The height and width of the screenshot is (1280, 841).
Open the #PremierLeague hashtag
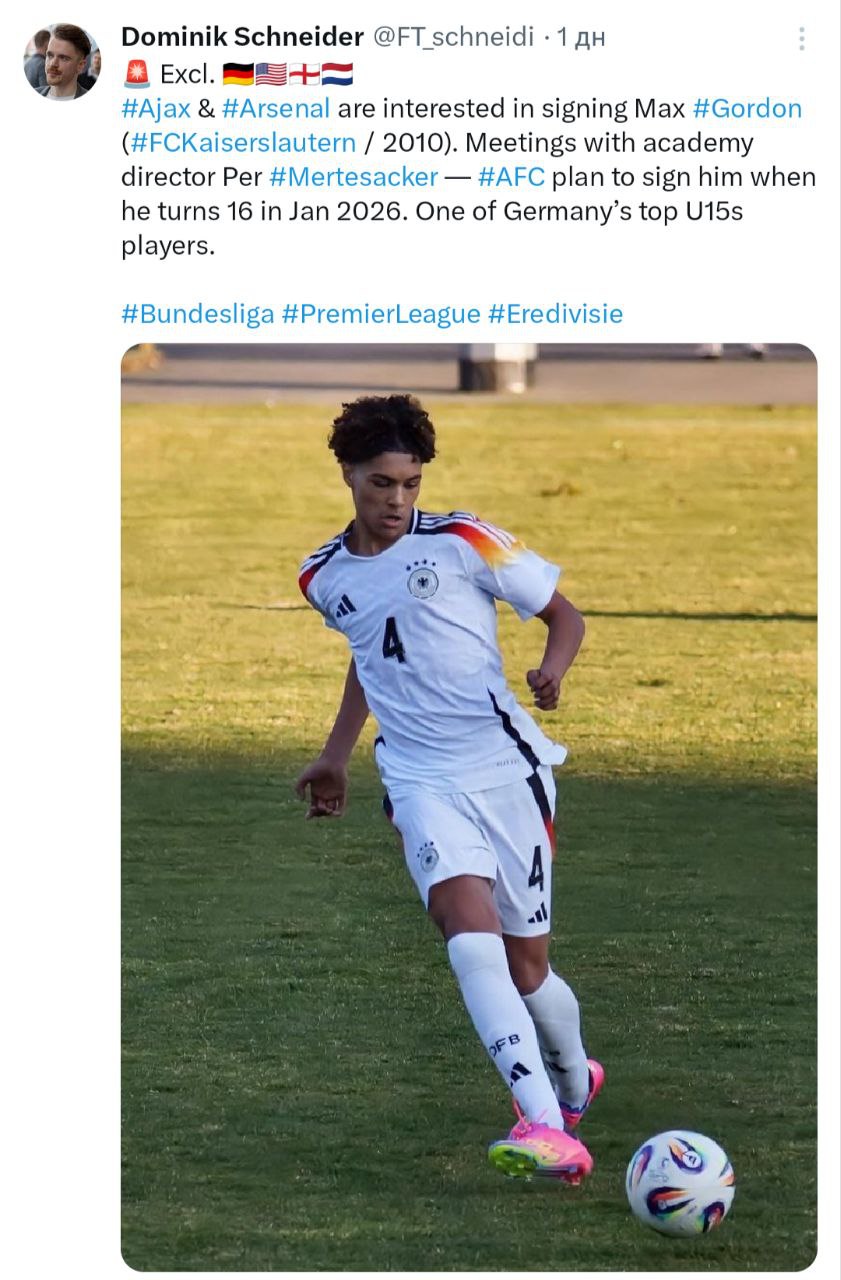pyautogui.click(x=381, y=314)
